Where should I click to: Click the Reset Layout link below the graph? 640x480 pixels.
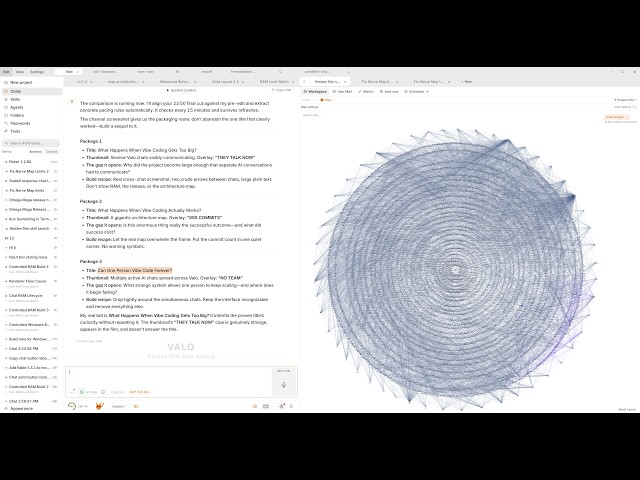[627, 409]
